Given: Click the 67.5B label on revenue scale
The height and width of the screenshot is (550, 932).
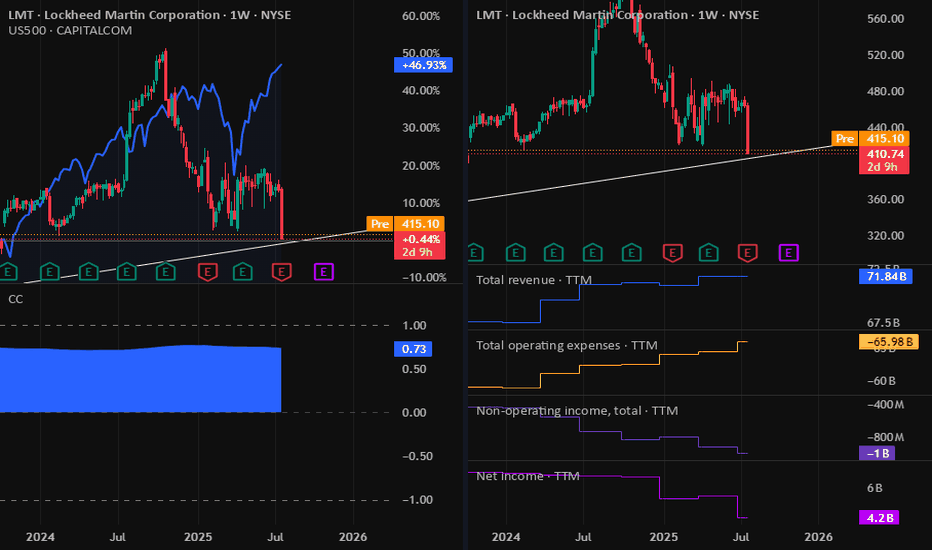Looking at the screenshot, I should click(x=883, y=323).
